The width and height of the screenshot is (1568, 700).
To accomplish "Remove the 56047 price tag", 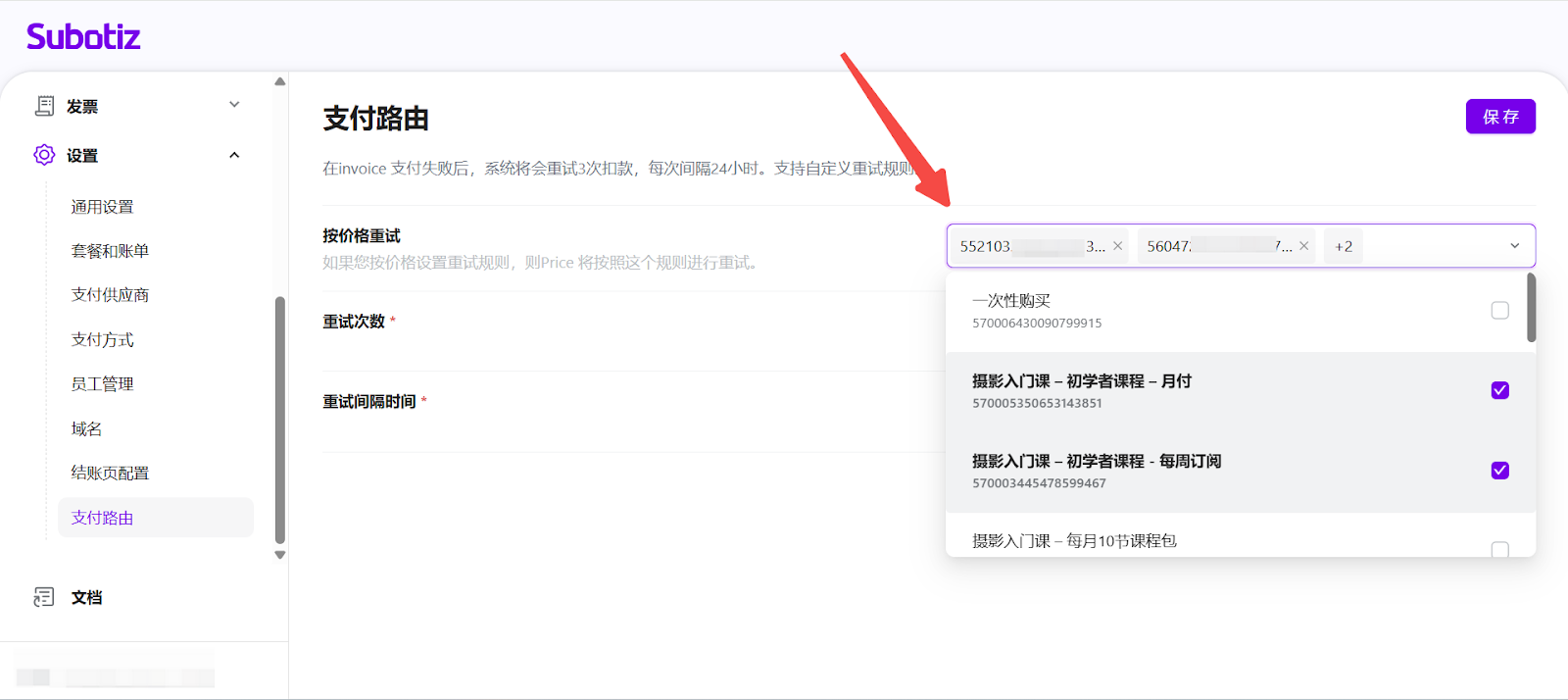I will 1303,246.
